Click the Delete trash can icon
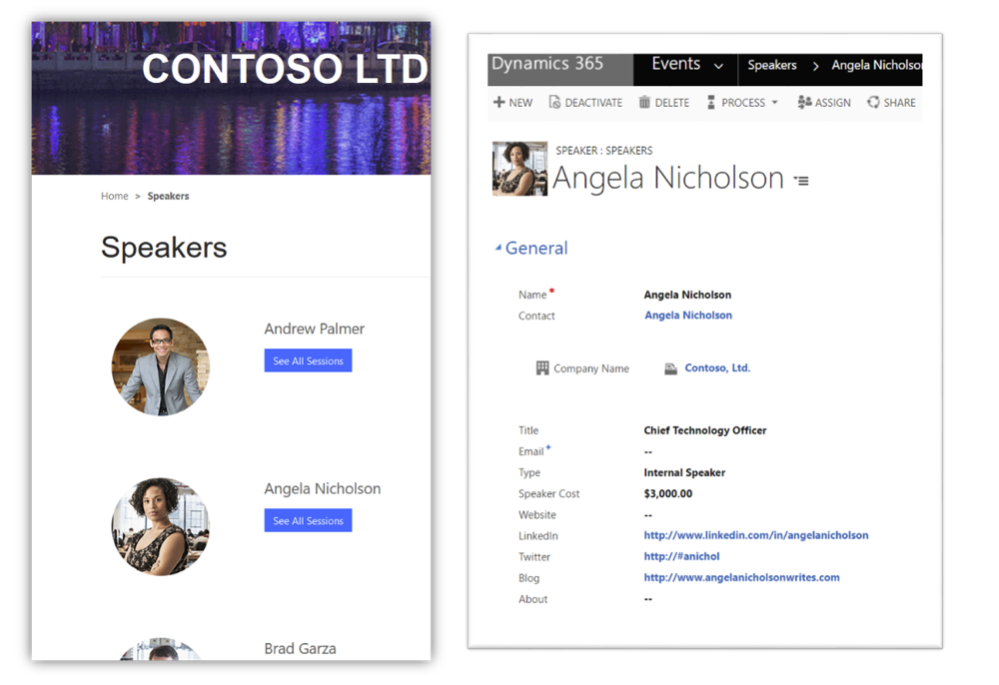This screenshot has height=685, width=999. (644, 102)
